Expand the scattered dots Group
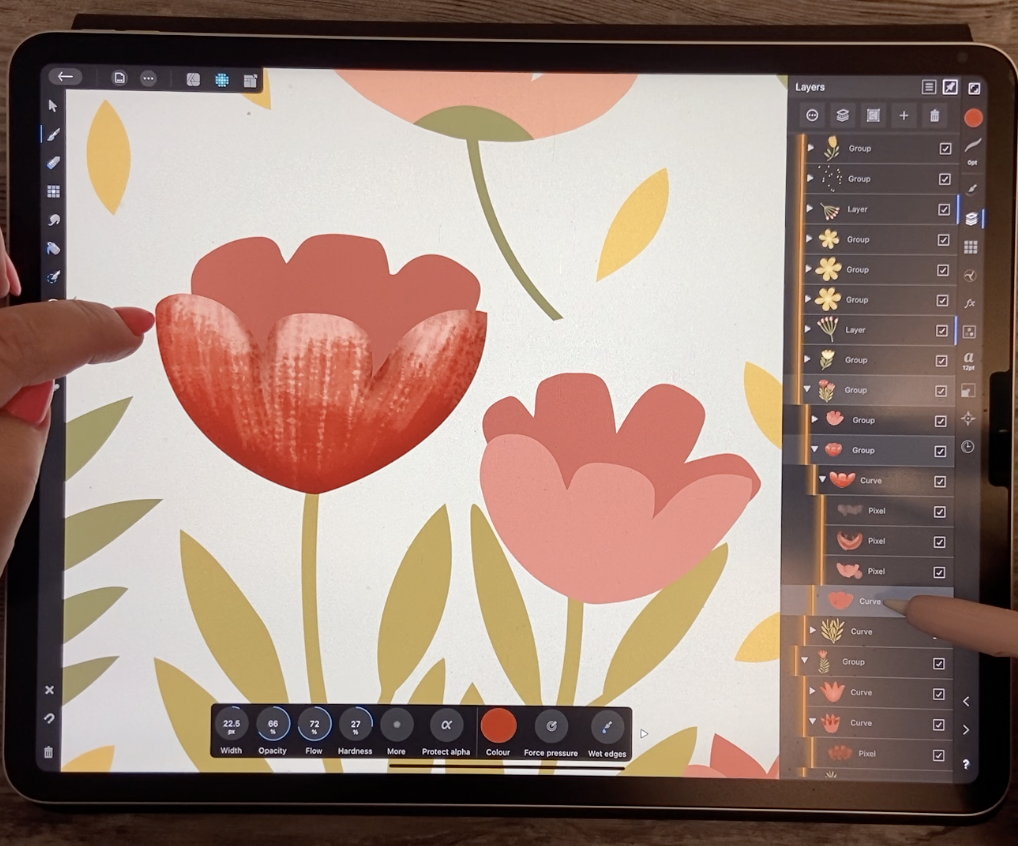 click(810, 177)
